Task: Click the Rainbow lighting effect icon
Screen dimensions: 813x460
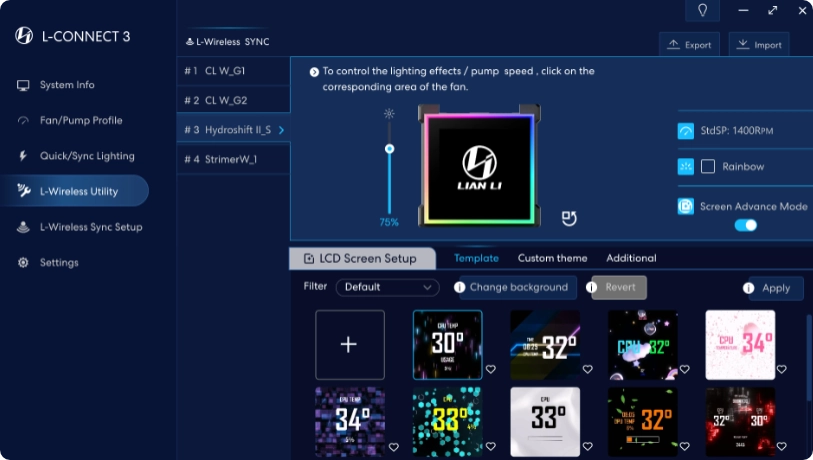Action: click(x=686, y=167)
